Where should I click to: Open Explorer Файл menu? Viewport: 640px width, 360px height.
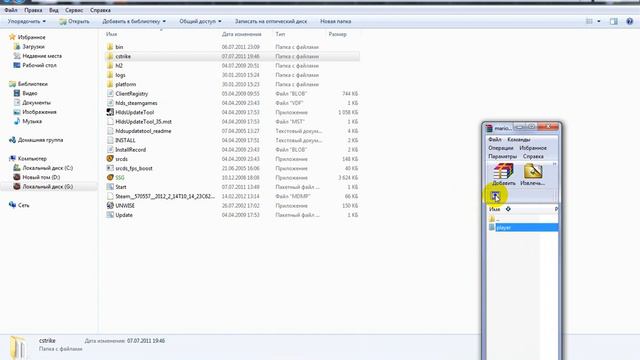(11, 10)
